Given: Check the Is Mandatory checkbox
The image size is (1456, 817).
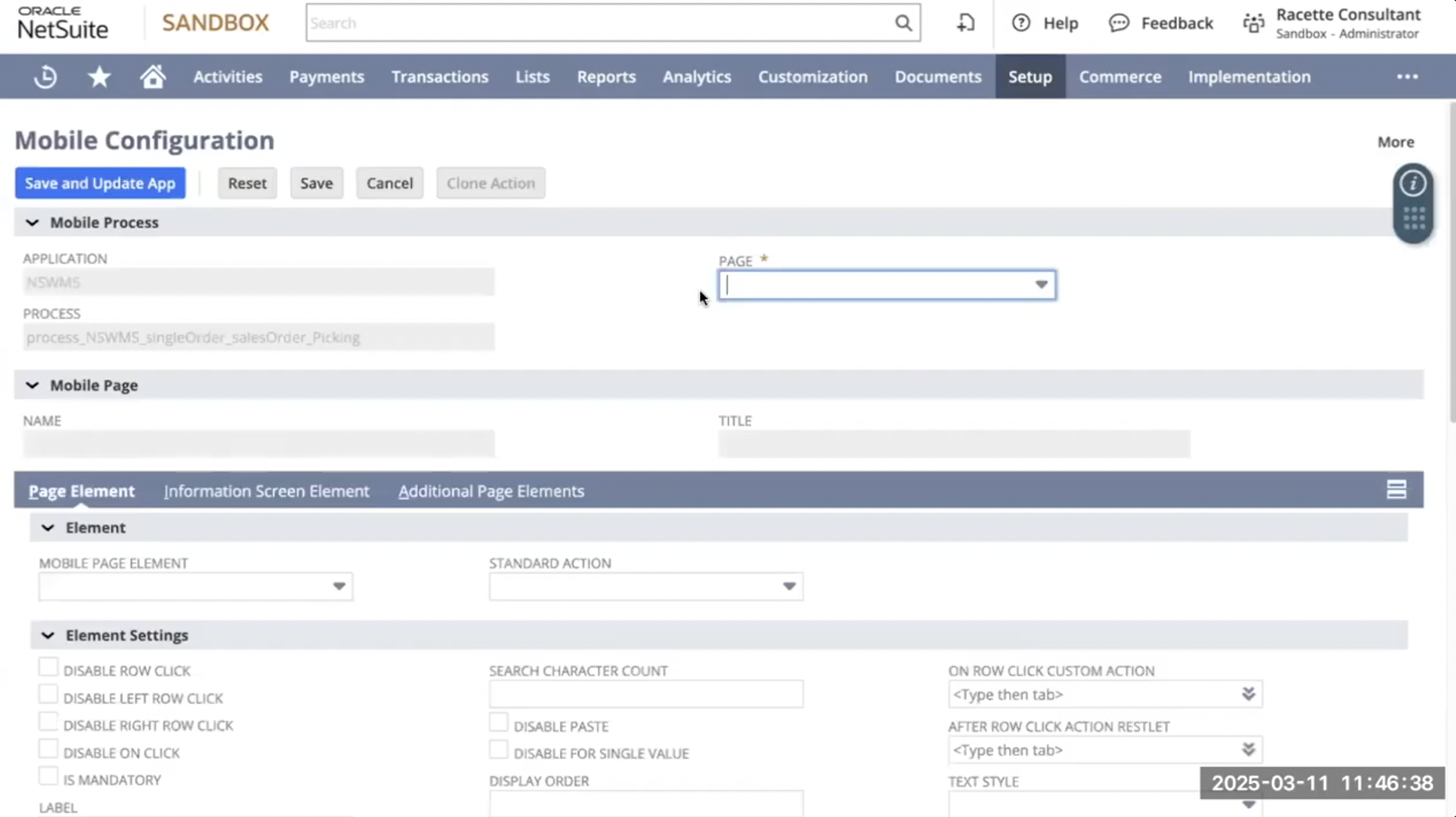Looking at the screenshot, I should (x=48, y=777).
